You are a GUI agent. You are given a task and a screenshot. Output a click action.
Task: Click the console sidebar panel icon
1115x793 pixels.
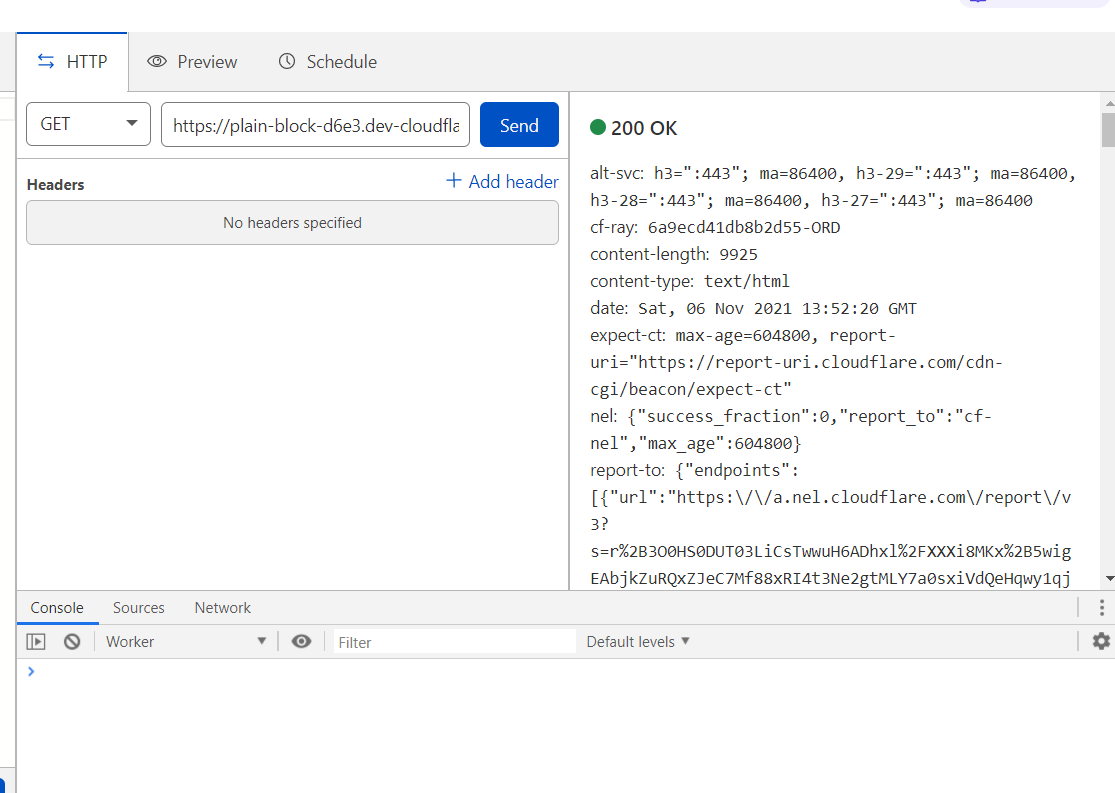(x=35, y=641)
